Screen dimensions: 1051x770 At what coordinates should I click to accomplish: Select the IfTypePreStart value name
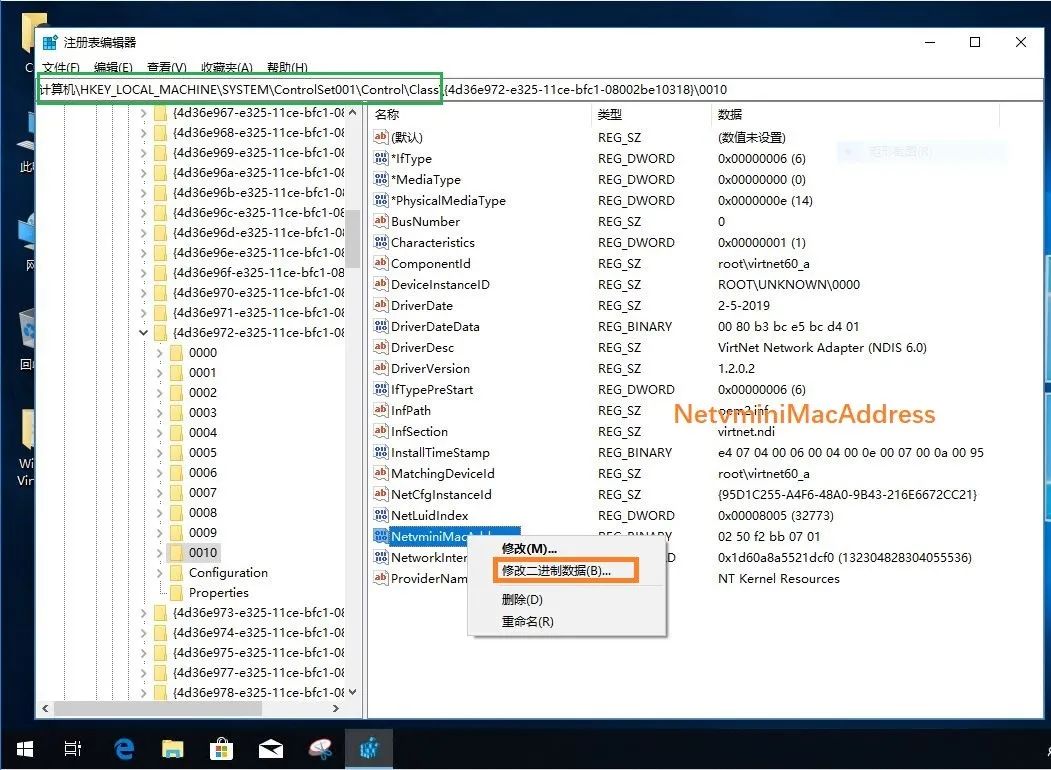tap(432, 389)
